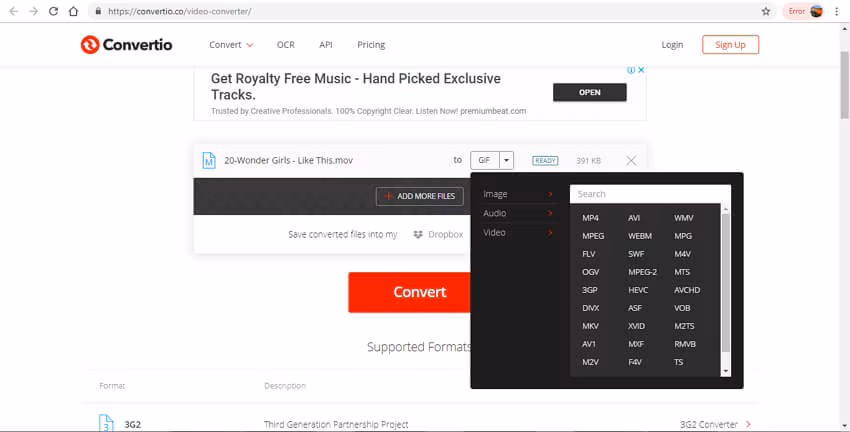The height and width of the screenshot is (432, 850).
Task: Choose MTS in the format grid
Action: point(682,272)
